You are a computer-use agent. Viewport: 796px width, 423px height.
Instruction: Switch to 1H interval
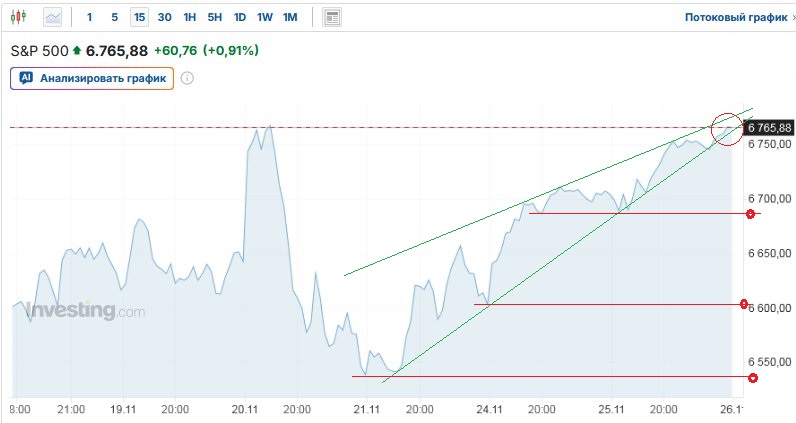189,17
